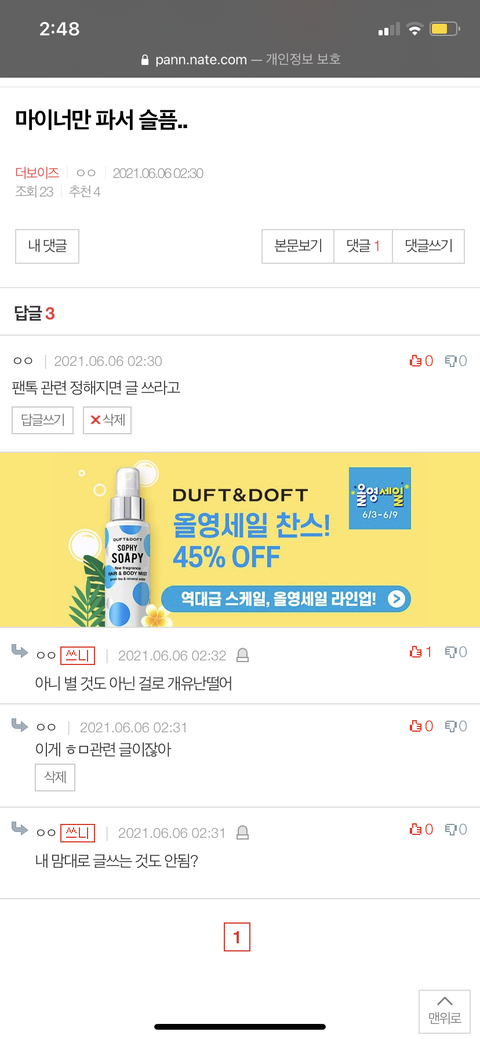Select 댓글 1 tab
480x1039 pixels.
363,246
